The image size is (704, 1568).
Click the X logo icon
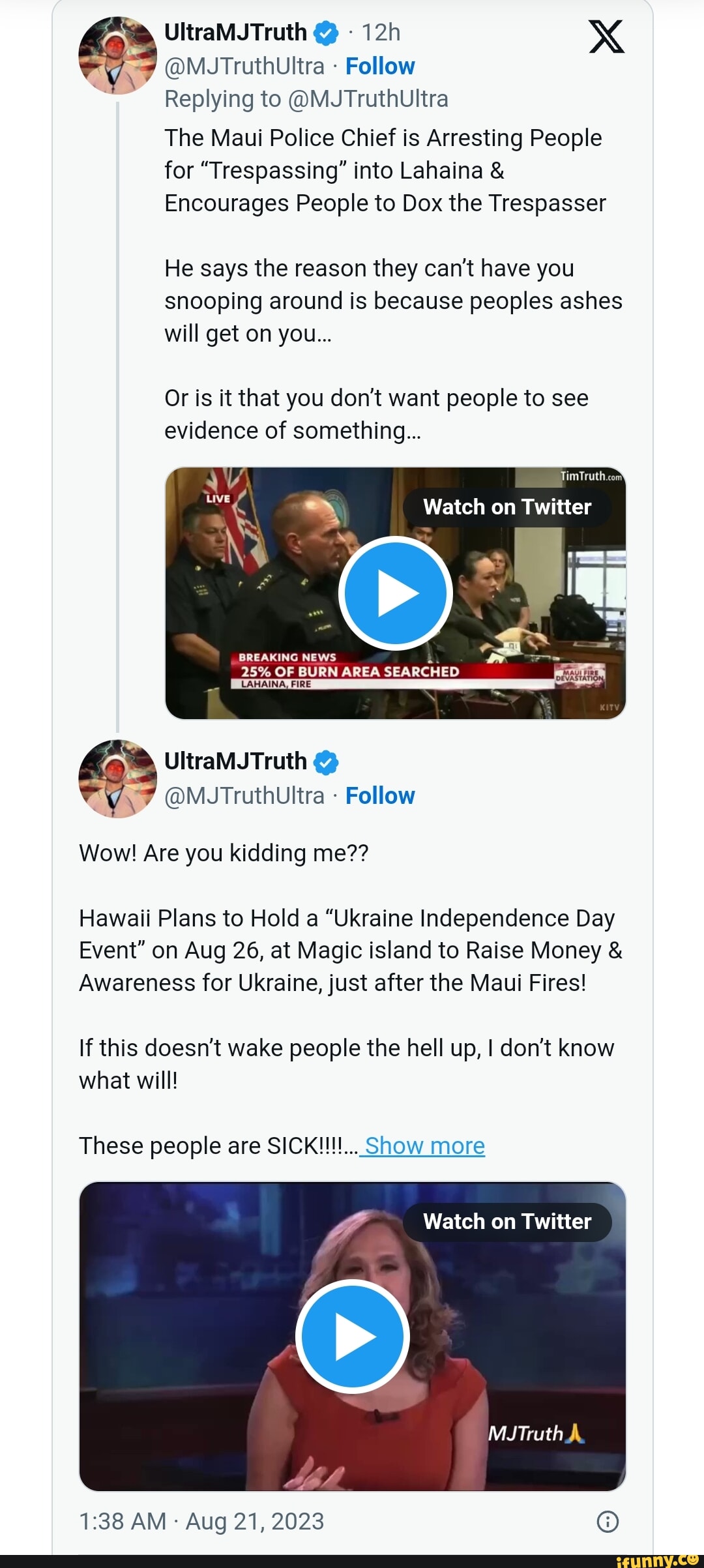(x=606, y=37)
